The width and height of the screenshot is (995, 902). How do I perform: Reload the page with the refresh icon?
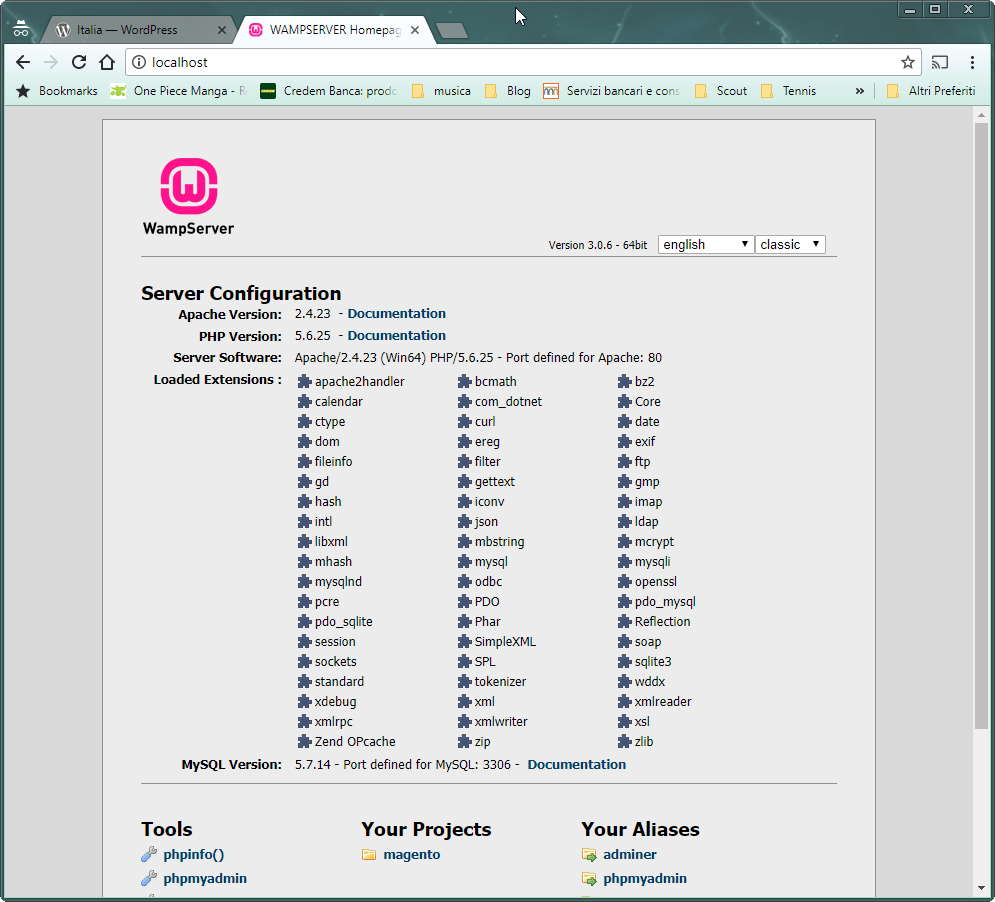coord(79,62)
